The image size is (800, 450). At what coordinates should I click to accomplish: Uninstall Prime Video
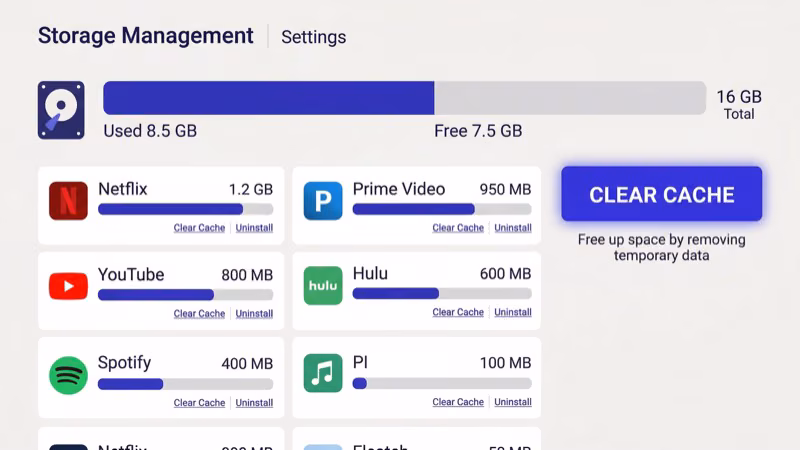click(513, 228)
